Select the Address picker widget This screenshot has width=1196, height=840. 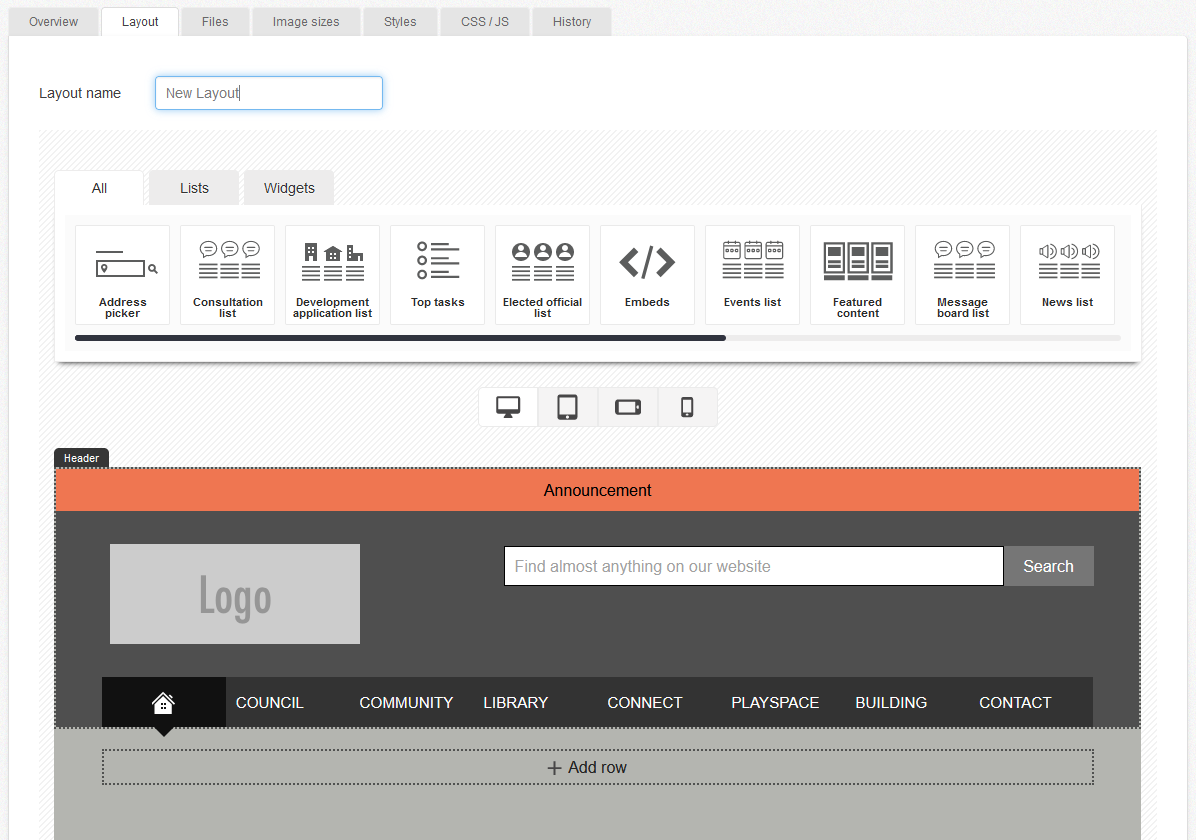tap(122, 274)
